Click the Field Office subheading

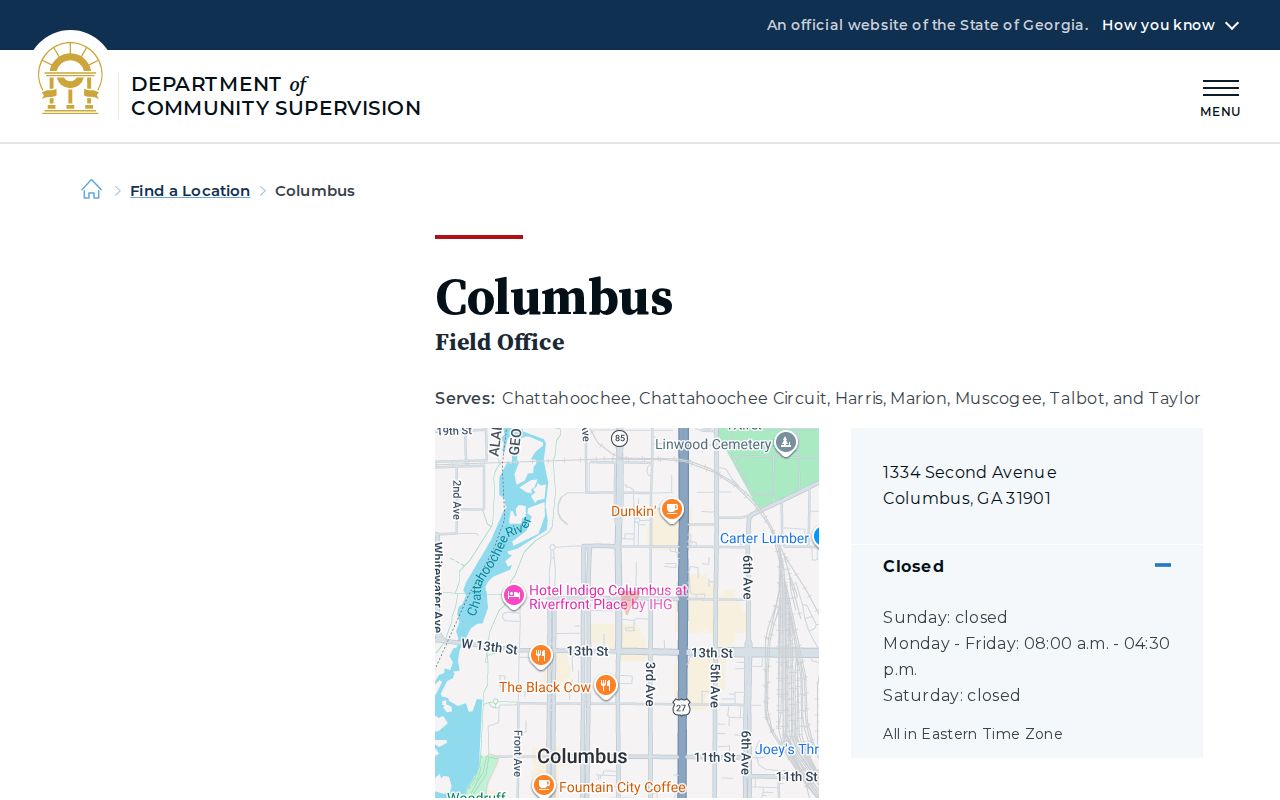click(500, 342)
